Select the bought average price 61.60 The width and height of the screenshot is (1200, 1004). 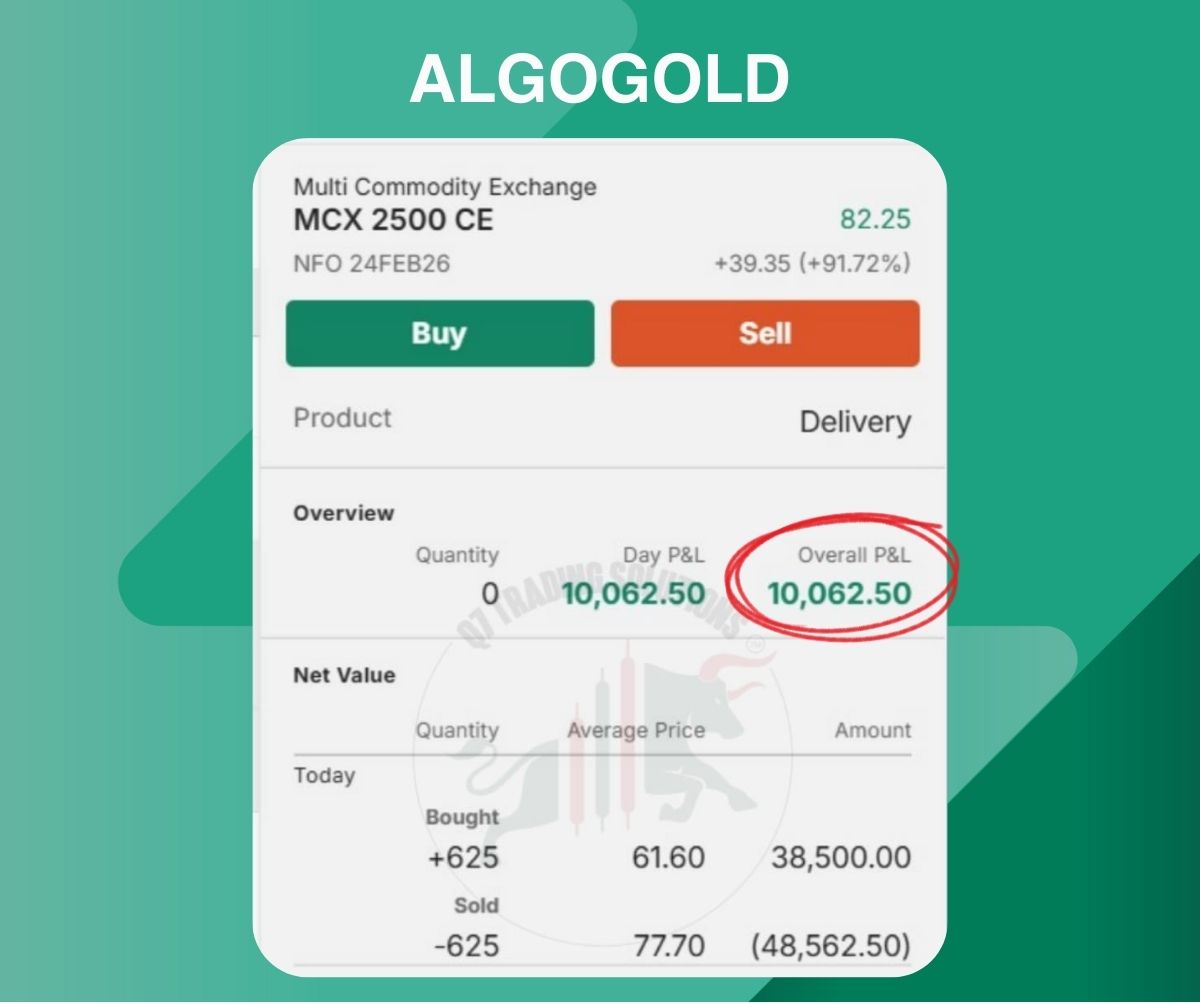(x=668, y=858)
